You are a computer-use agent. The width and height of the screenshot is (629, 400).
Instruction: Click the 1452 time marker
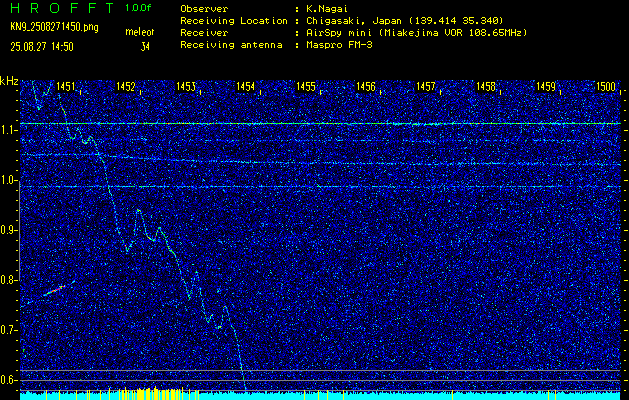point(125,86)
